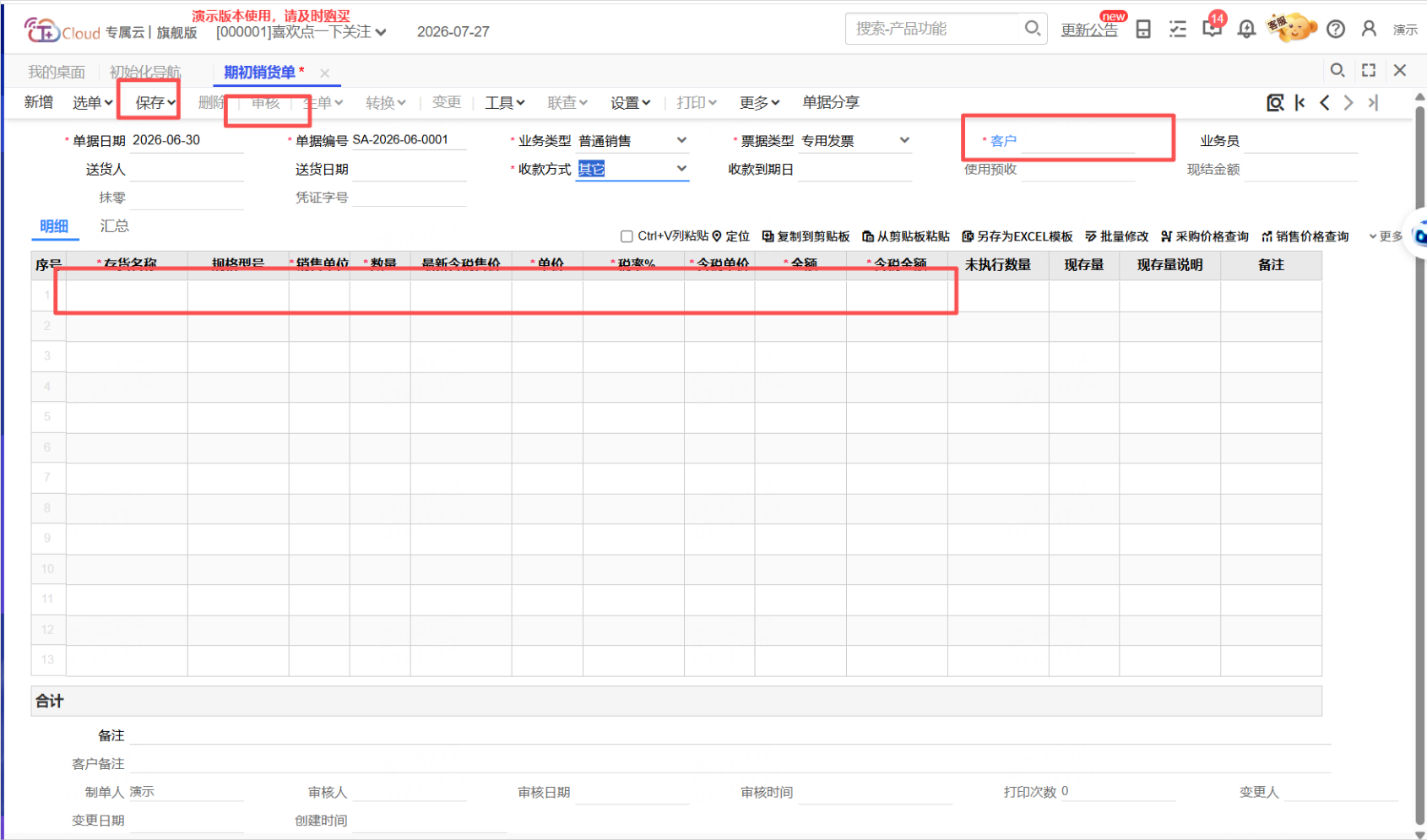Go to first record arrow
This screenshot has height=840, width=1427.
1300,102
